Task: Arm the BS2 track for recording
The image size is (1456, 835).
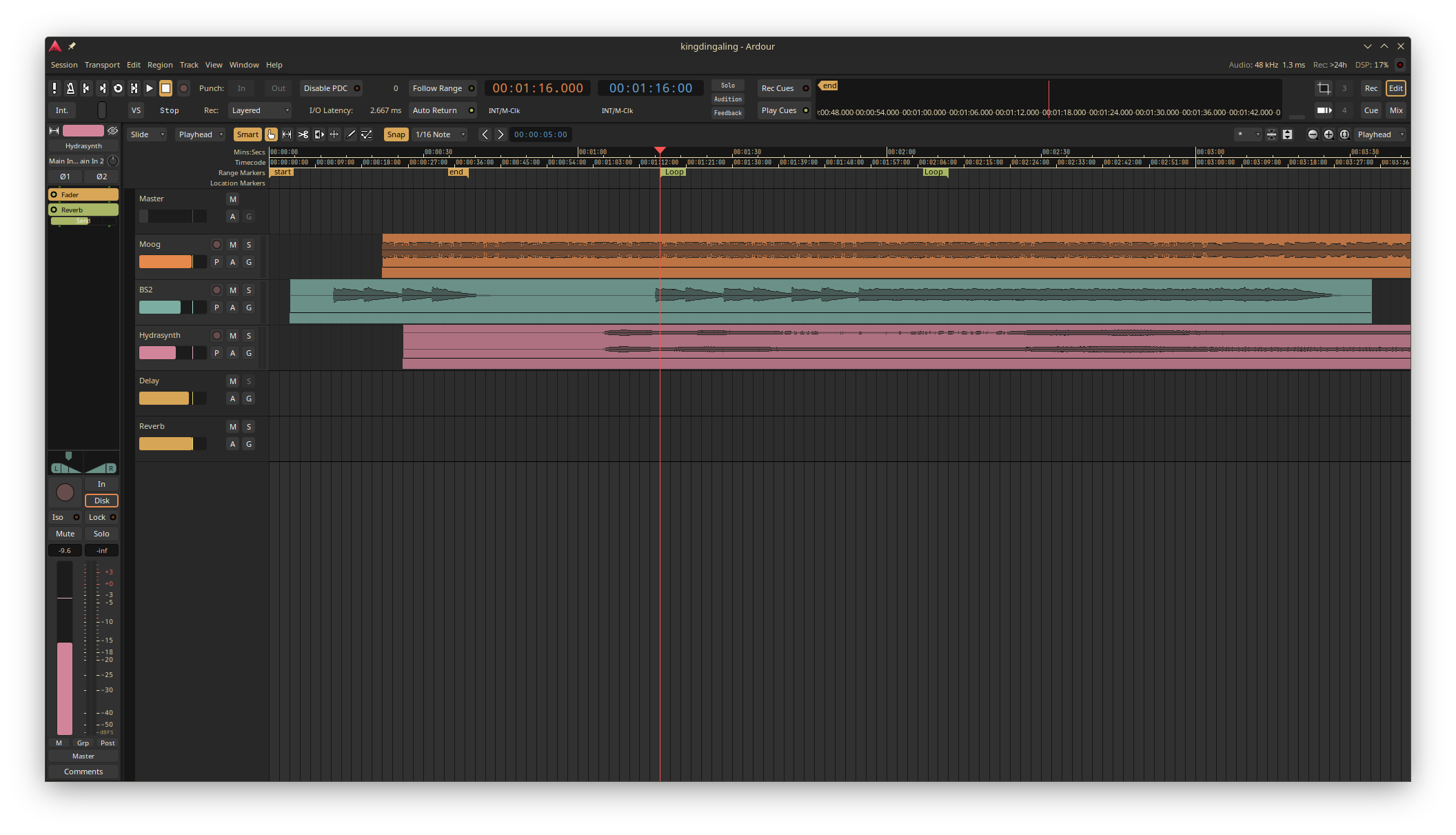Action: click(x=216, y=290)
